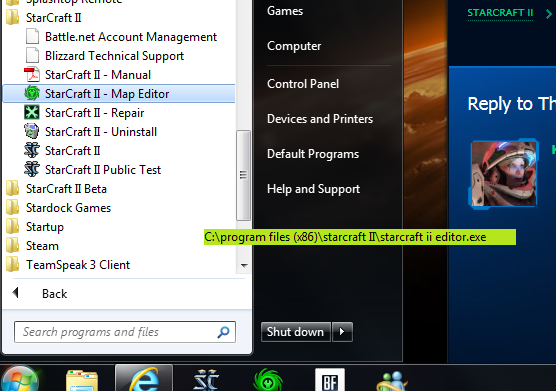Open Help and Support
Viewport: 556px width, 391px height.
(313, 189)
